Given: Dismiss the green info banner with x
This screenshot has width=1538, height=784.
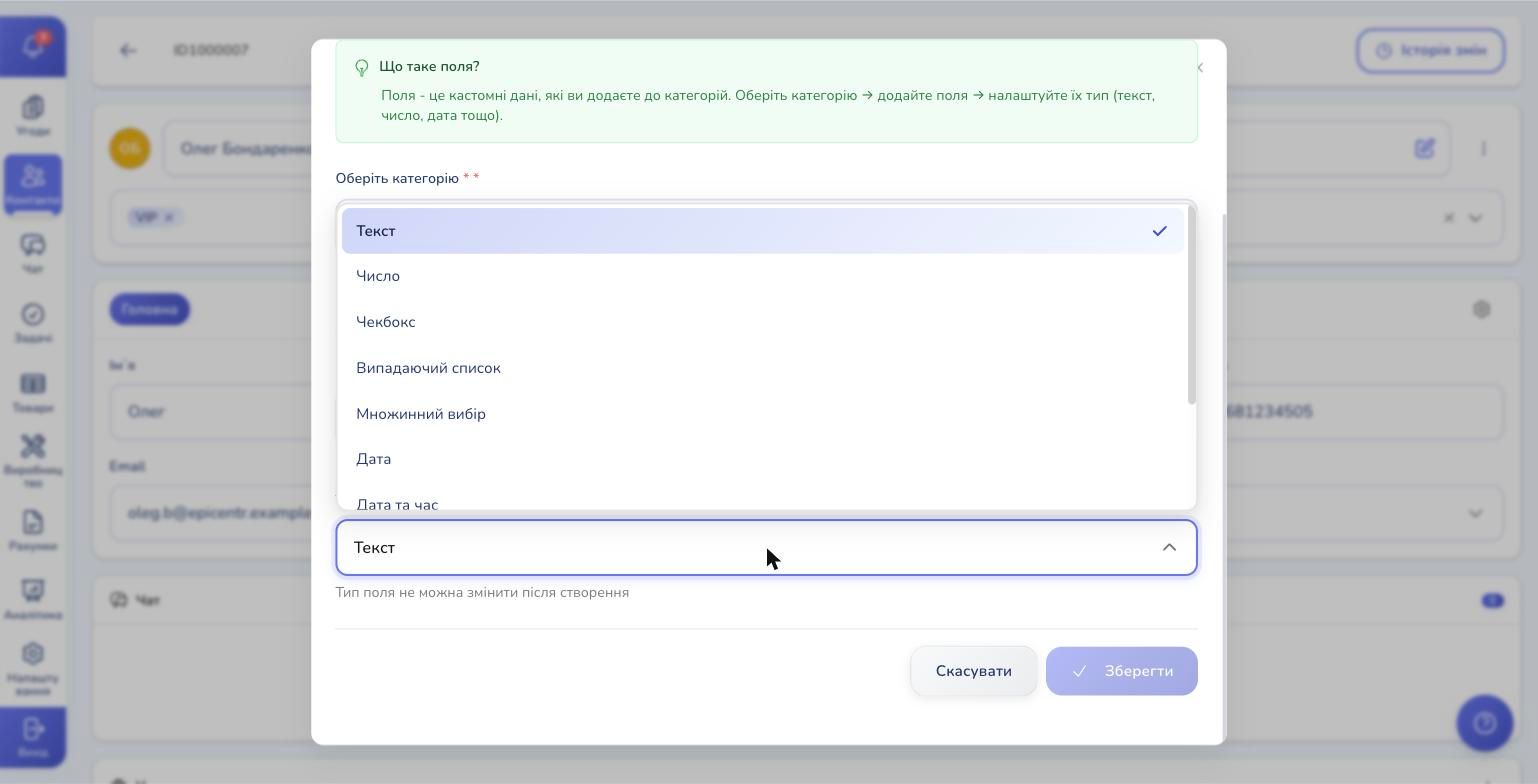Looking at the screenshot, I should point(1199,67).
